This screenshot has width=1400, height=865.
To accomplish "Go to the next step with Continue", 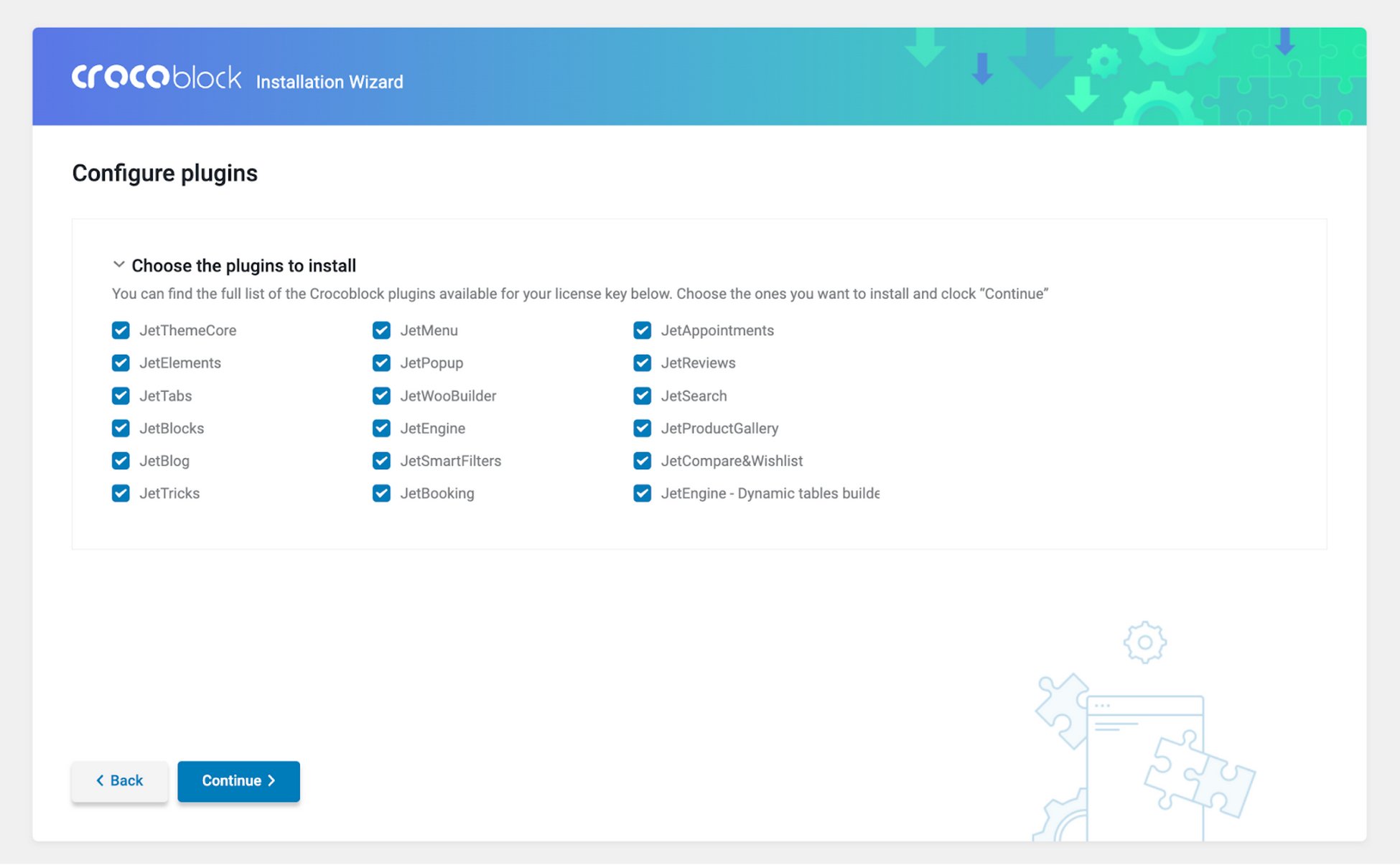I will coord(238,781).
